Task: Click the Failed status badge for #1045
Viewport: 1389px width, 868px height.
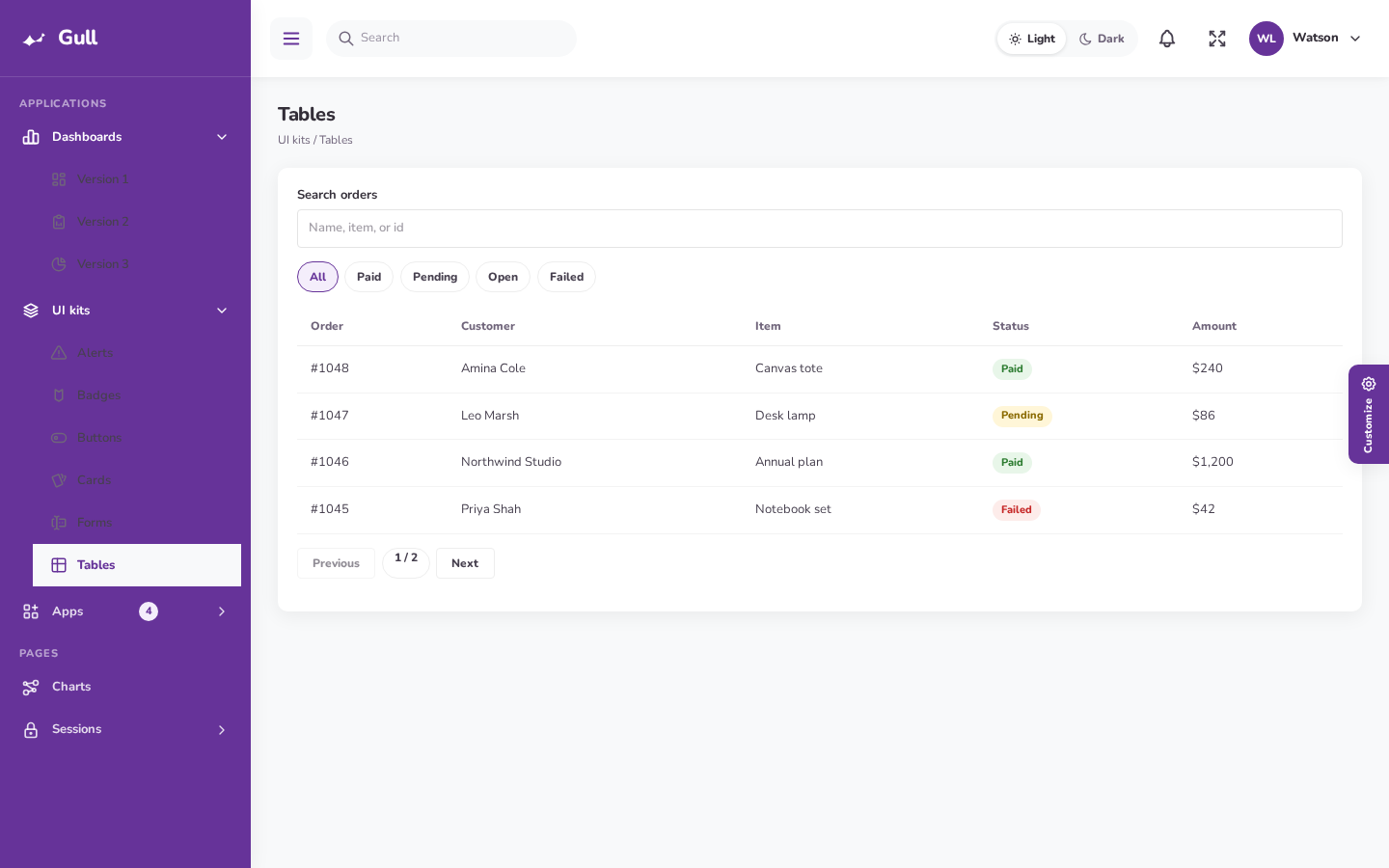Action: tap(1017, 510)
